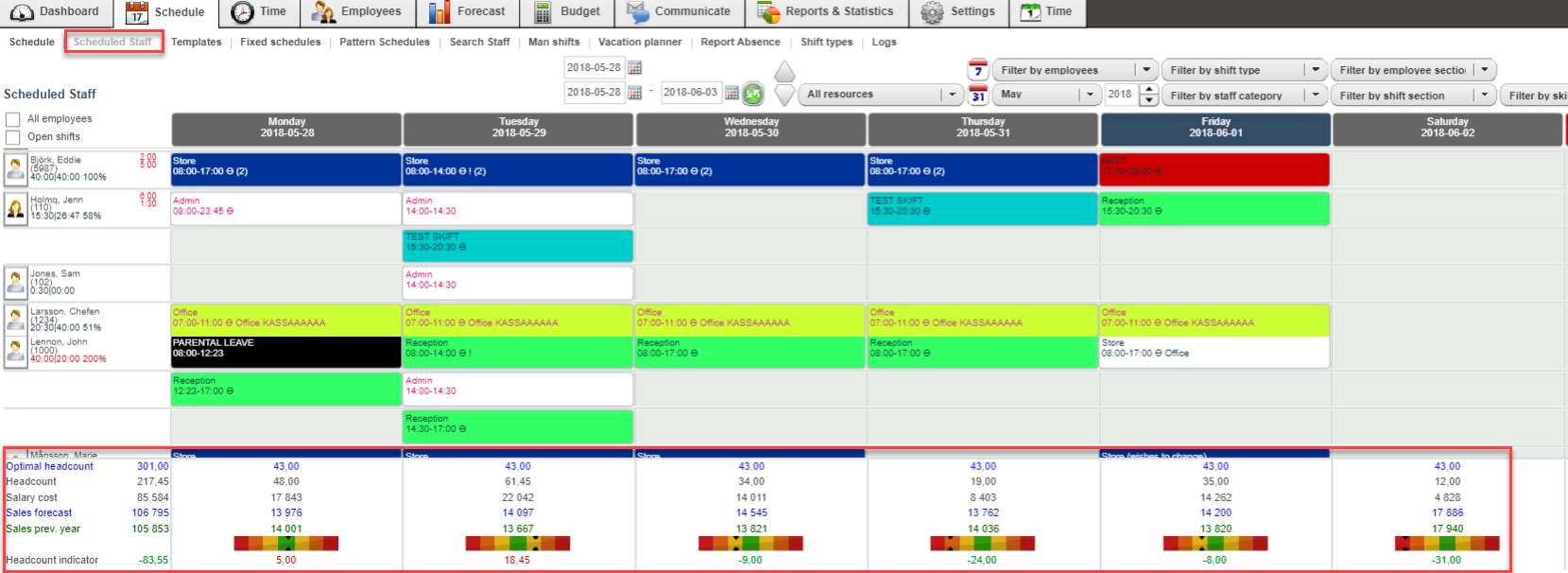1568x573 pixels.
Task: Open Thursday's cyan TEST SKIFT 15:30-20:30
Action: click(x=982, y=209)
